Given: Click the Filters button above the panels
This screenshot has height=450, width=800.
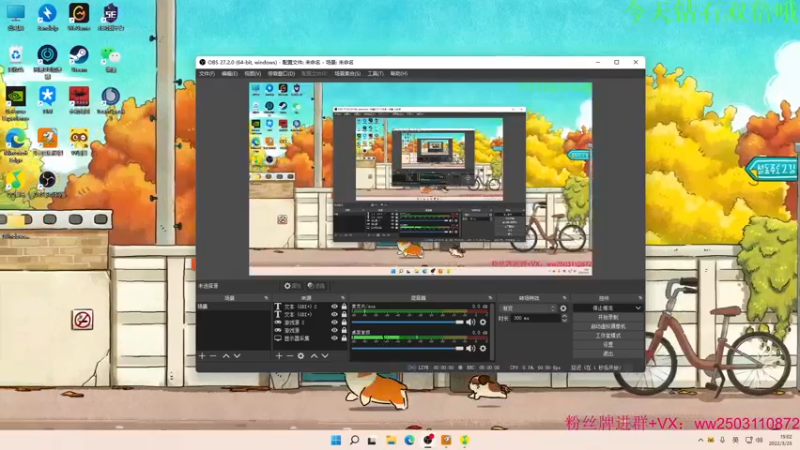Looking at the screenshot, I should click(316, 286).
